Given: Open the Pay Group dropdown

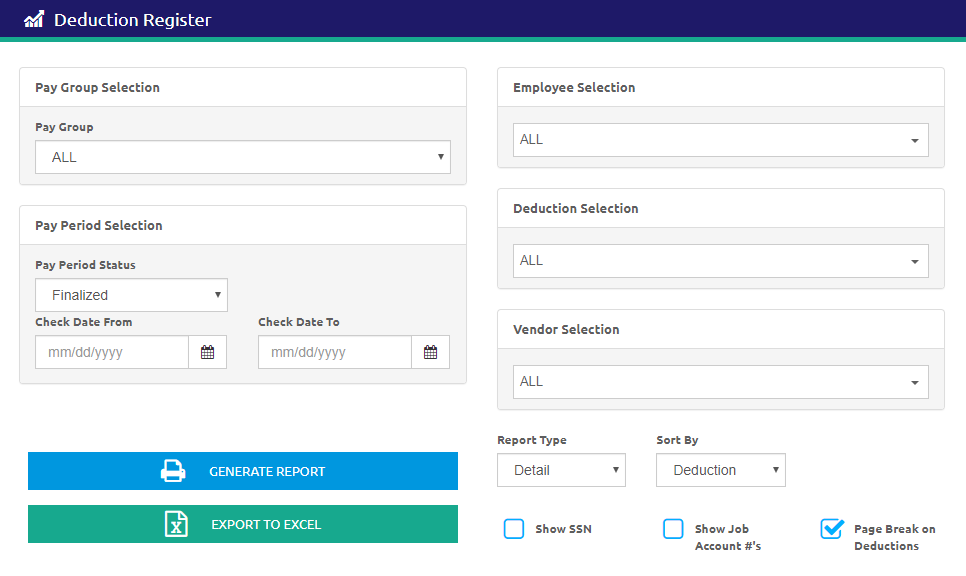Looking at the screenshot, I should pos(243,157).
